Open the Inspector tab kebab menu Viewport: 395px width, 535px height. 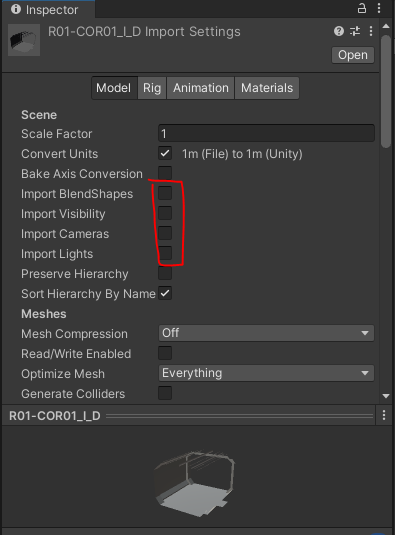click(379, 8)
